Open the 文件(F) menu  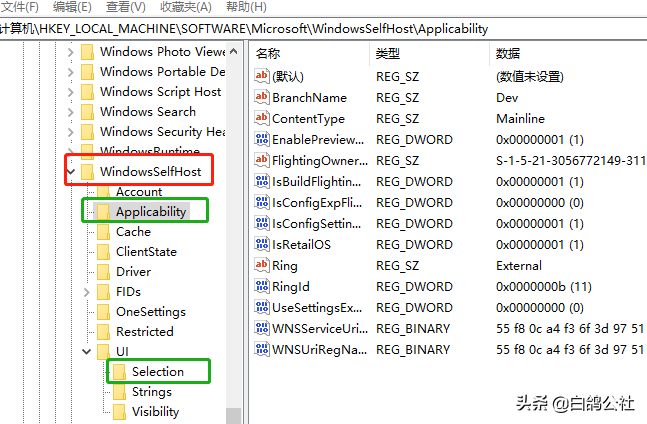click(x=19, y=7)
